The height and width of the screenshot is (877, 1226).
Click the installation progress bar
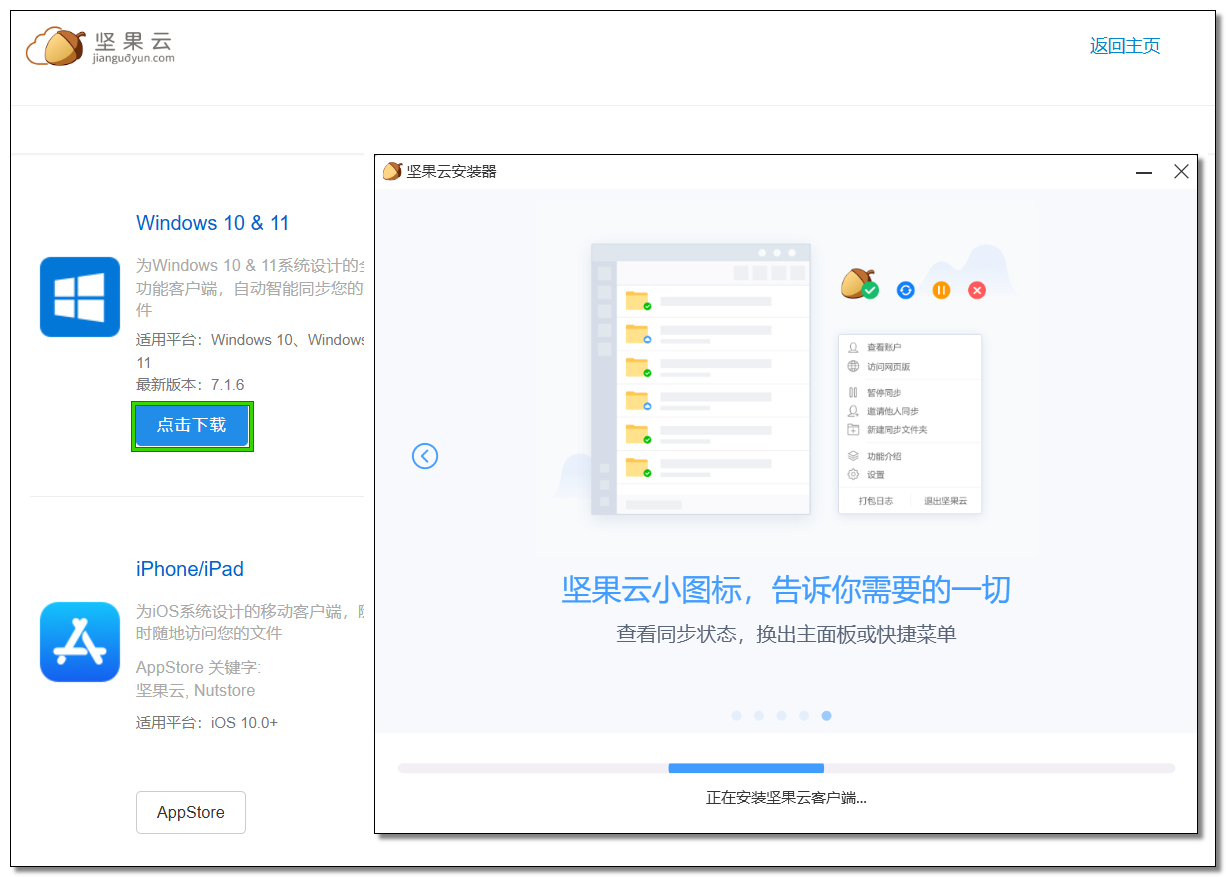click(x=786, y=768)
